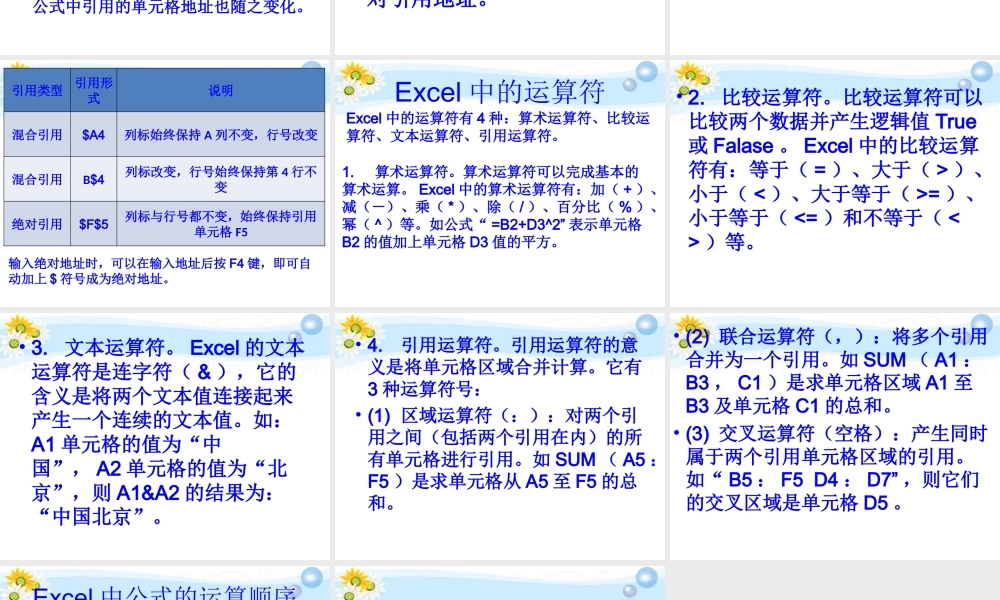The width and height of the screenshot is (1000, 600).
Task: Open the slide titled Excel 中的运算符
Action: coord(499,184)
